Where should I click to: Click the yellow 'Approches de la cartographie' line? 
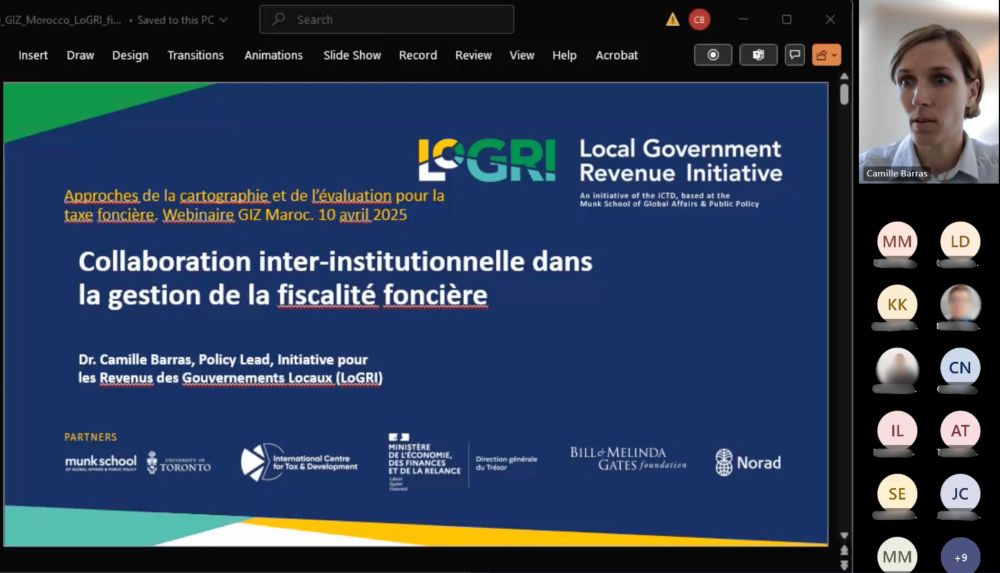[x=254, y=195]
